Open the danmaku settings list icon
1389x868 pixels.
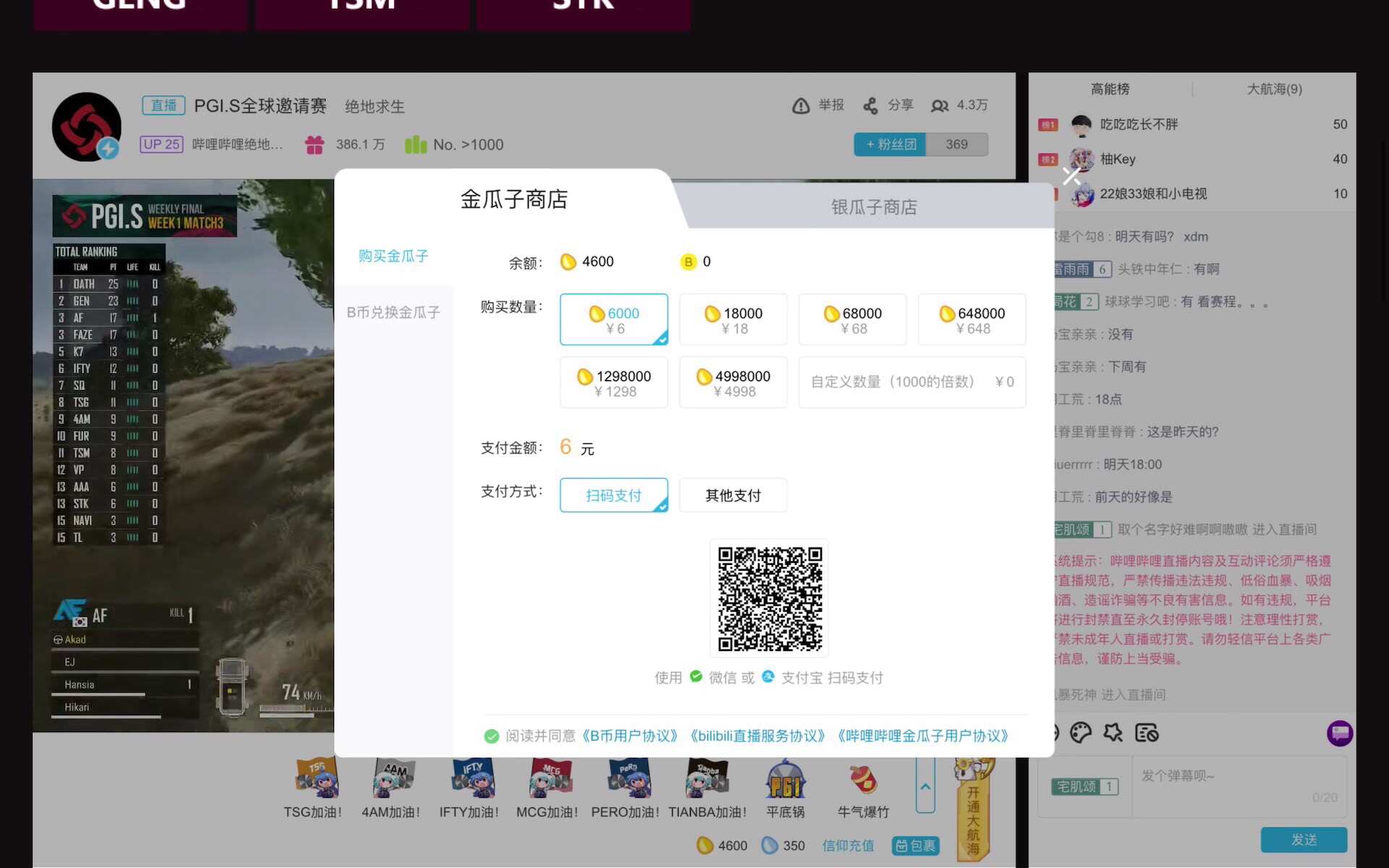[1147, 733]
